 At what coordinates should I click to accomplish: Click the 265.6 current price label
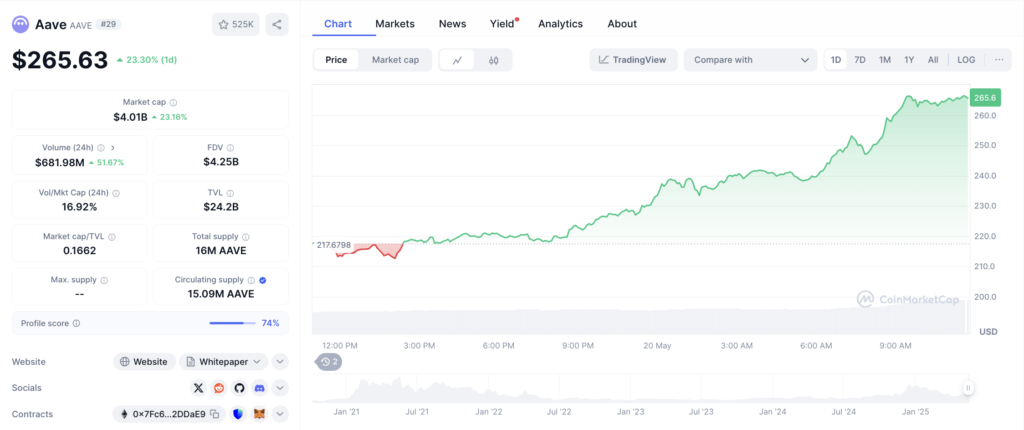984,98
